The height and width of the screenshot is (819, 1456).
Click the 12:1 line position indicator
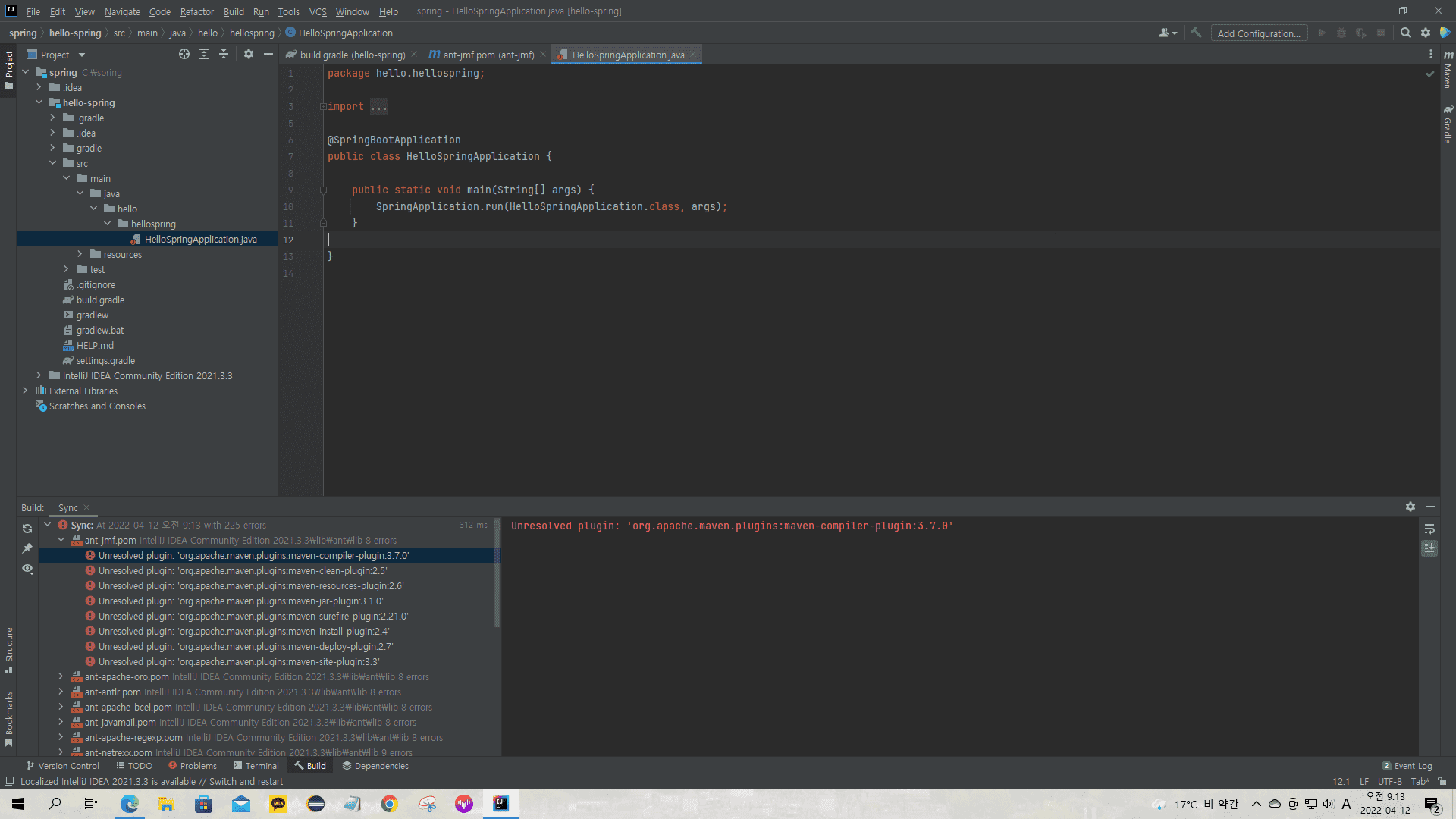1341,781
